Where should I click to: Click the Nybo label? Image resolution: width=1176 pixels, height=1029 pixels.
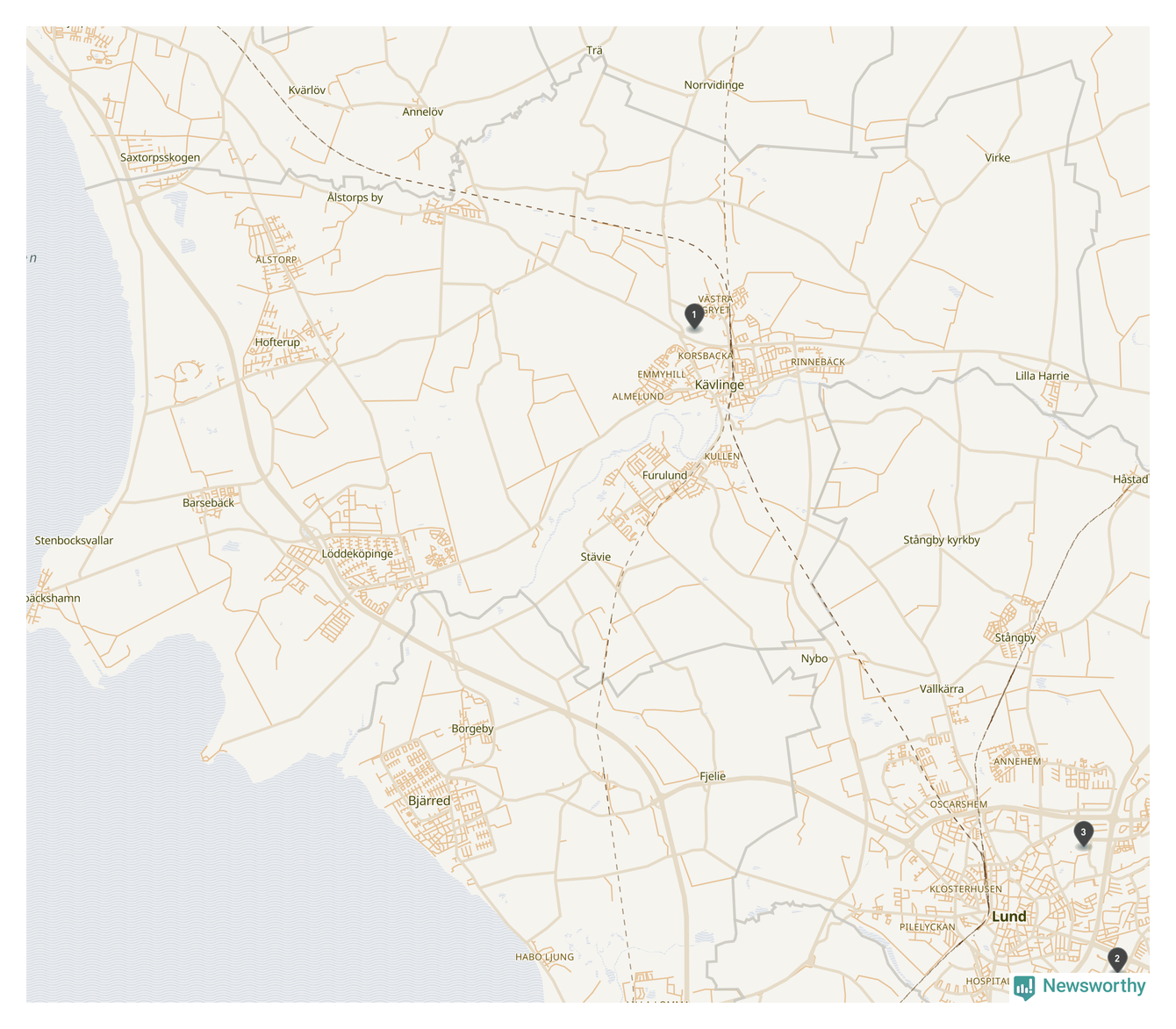coord(814,658)
